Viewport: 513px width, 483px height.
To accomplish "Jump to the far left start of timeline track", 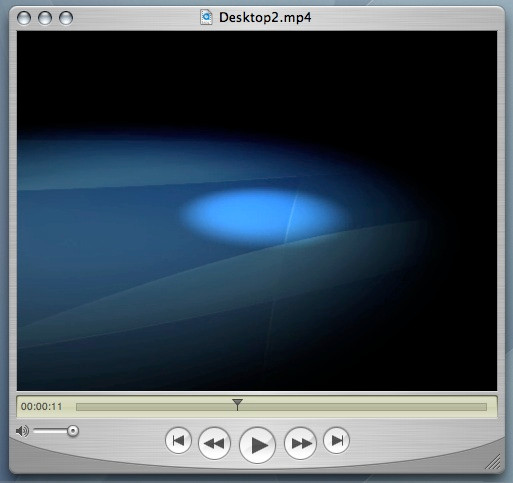I will point(79,407).
